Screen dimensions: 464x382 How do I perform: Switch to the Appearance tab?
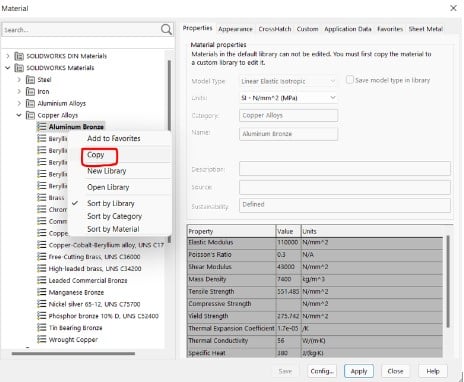tap(235, 29)
